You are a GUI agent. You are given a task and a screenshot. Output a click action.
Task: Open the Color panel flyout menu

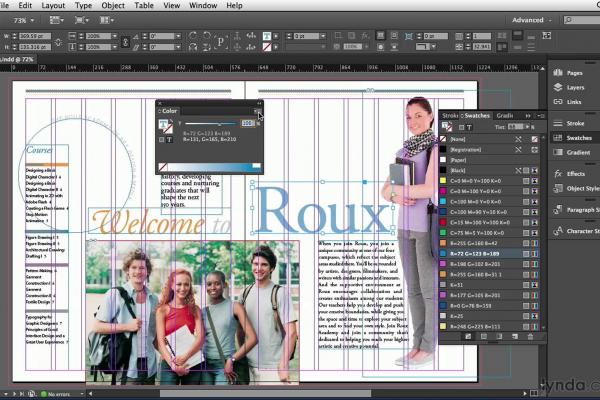tap(257, 111)
